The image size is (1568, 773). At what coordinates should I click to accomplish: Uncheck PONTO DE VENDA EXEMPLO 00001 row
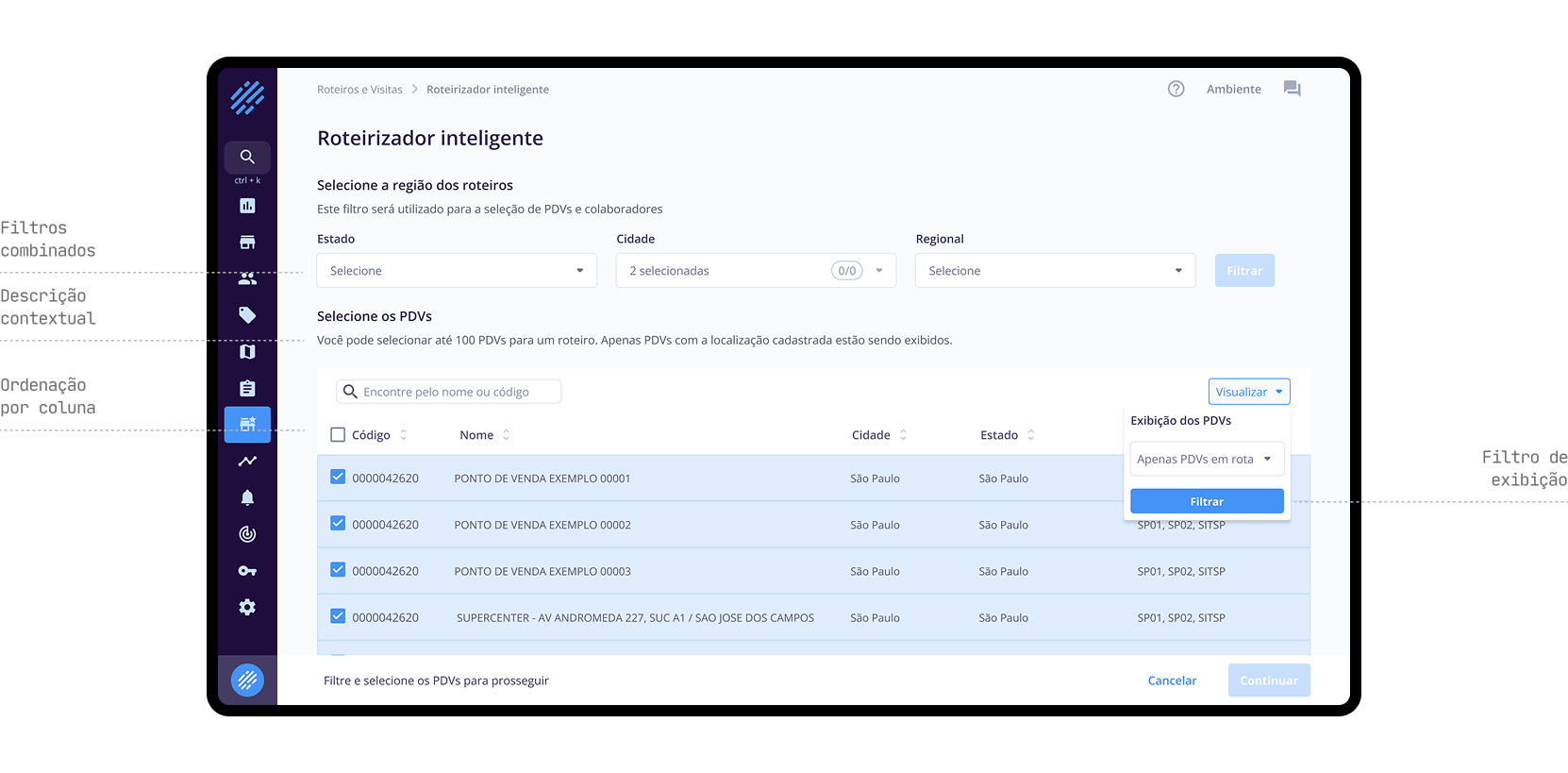(338, 478)
